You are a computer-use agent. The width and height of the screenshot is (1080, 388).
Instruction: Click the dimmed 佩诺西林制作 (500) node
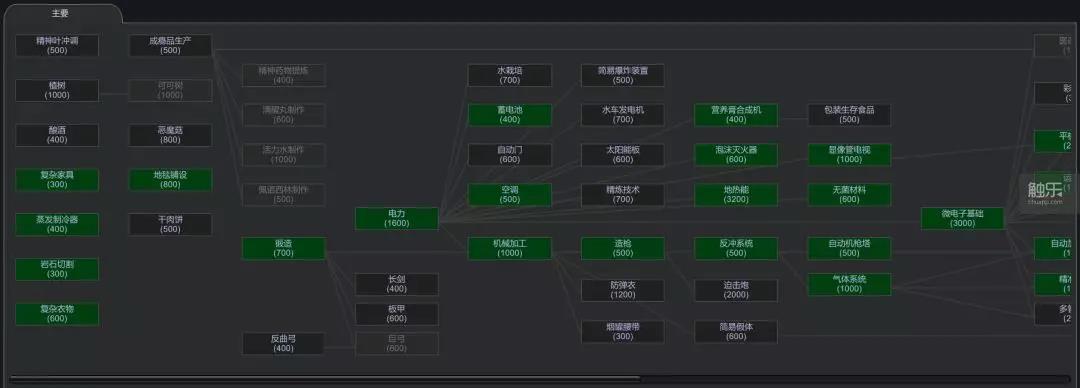tap(284, 194)
